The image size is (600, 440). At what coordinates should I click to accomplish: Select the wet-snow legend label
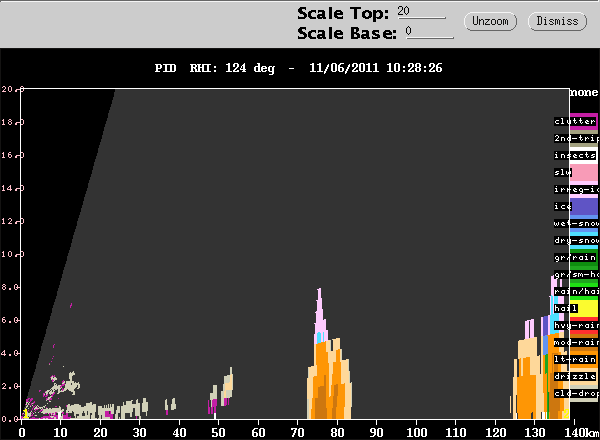(x=576, y=223)
